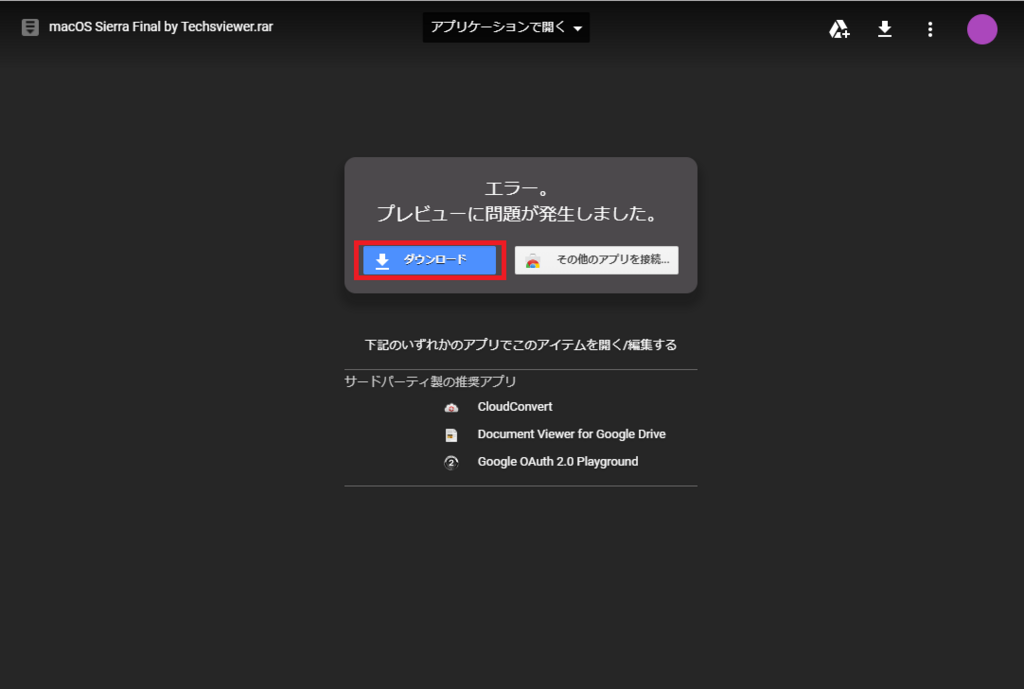Open the more actions three-dot menu
1024x689 pixels.
(x=930, y=29)
